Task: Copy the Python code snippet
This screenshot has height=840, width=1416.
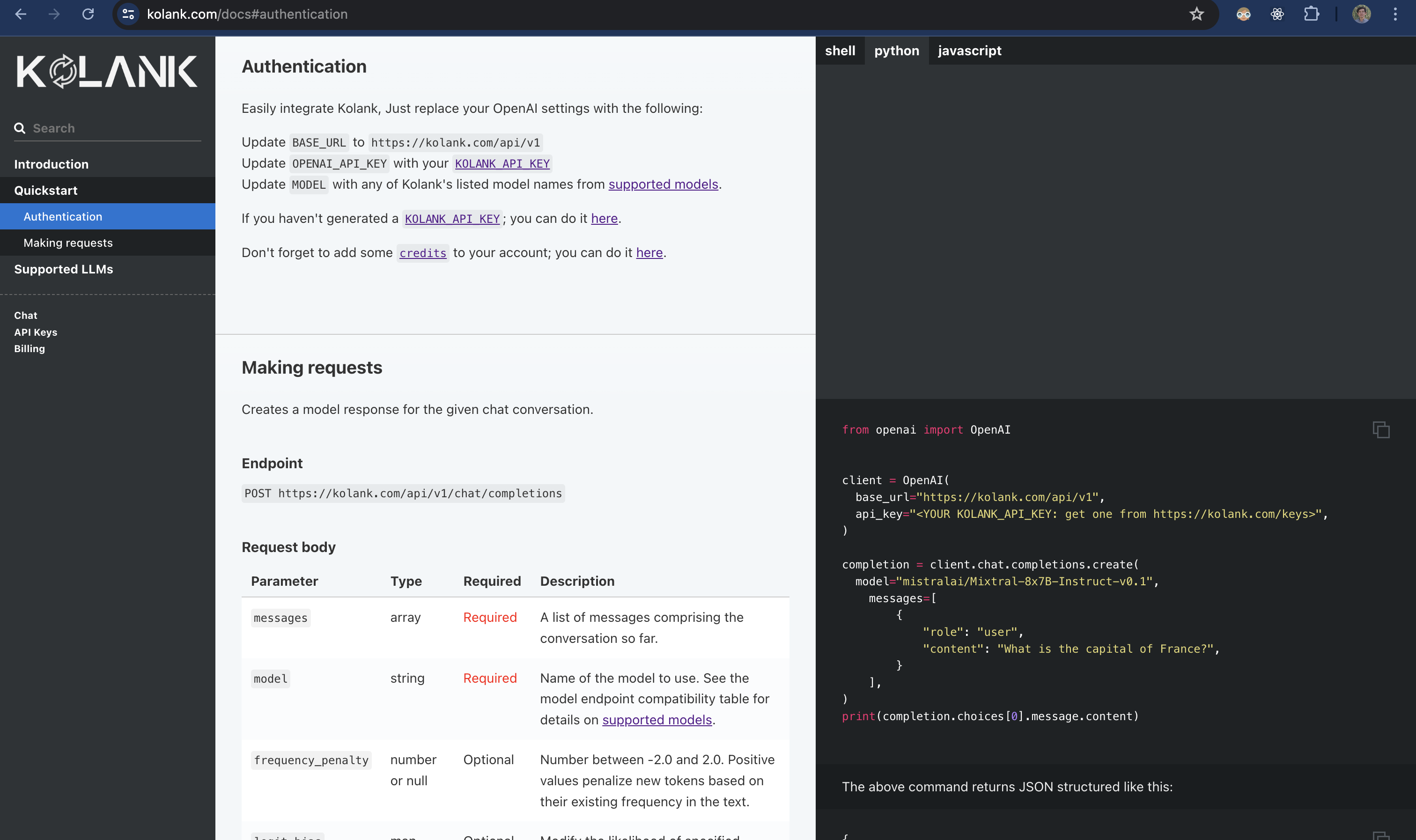Action: point(1380,430)
